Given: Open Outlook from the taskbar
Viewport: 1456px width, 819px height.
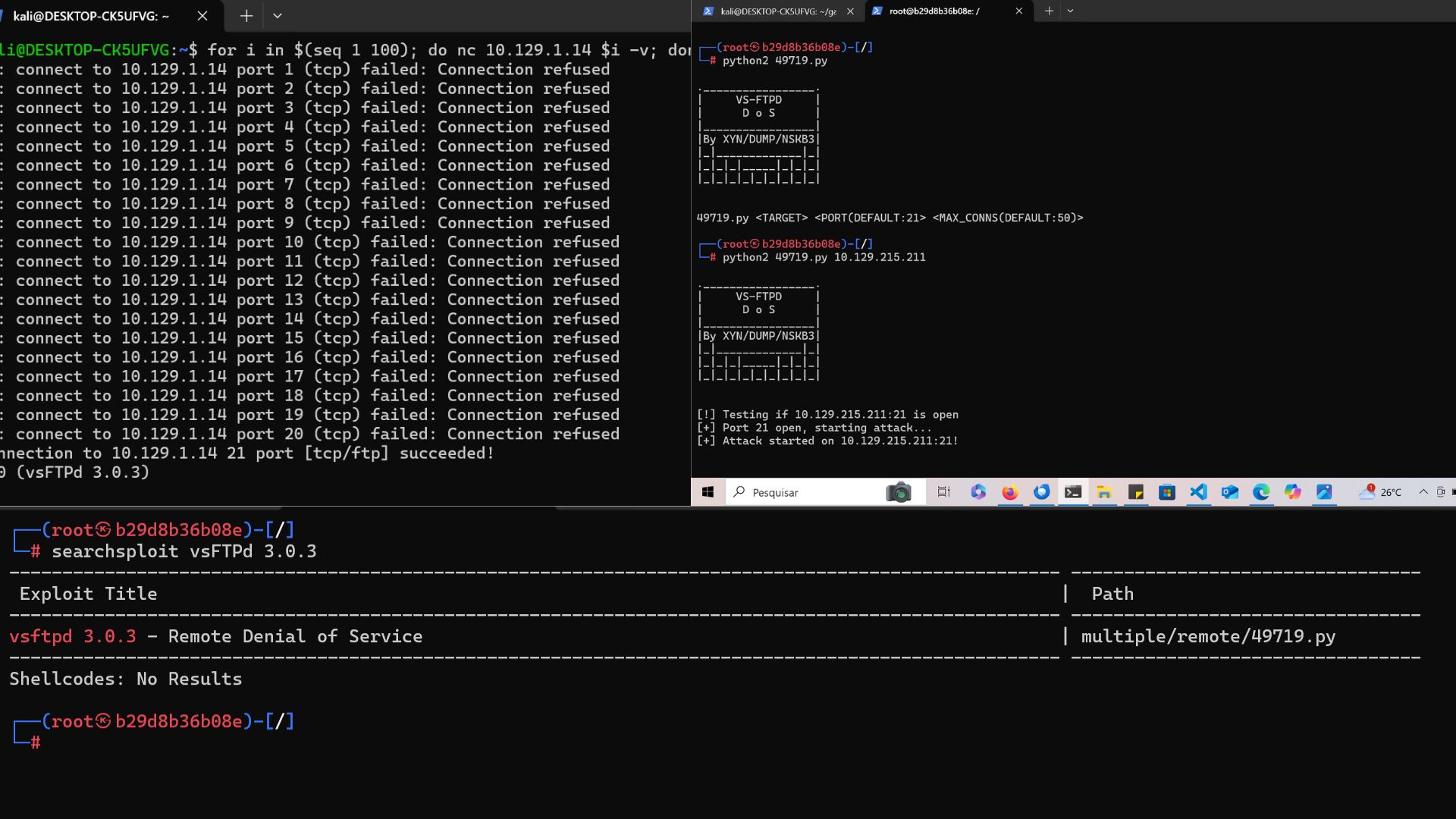Looking at the screenshot, I should click(1229, 492).
